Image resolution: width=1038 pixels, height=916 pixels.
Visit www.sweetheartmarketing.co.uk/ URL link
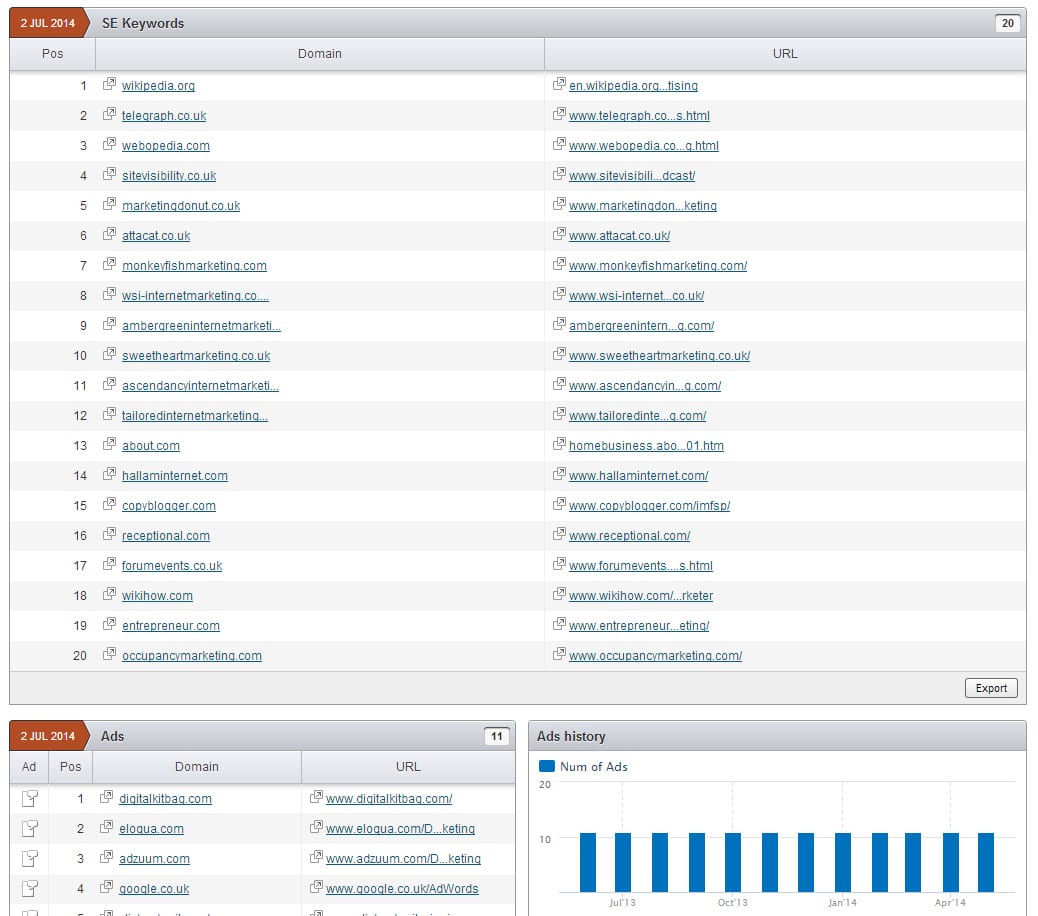click(659, 355)
